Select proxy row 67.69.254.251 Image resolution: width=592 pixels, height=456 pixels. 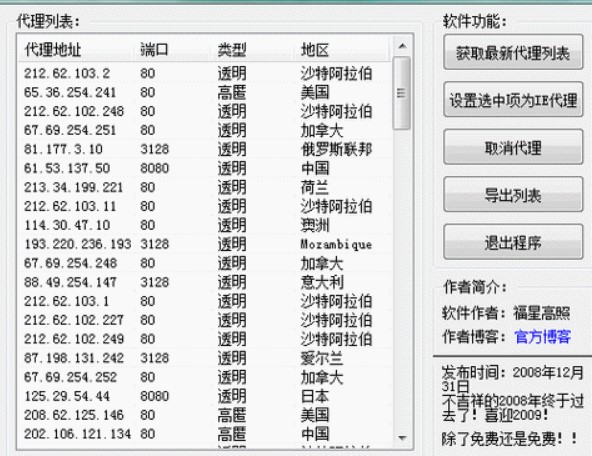(x=205, y=130)
